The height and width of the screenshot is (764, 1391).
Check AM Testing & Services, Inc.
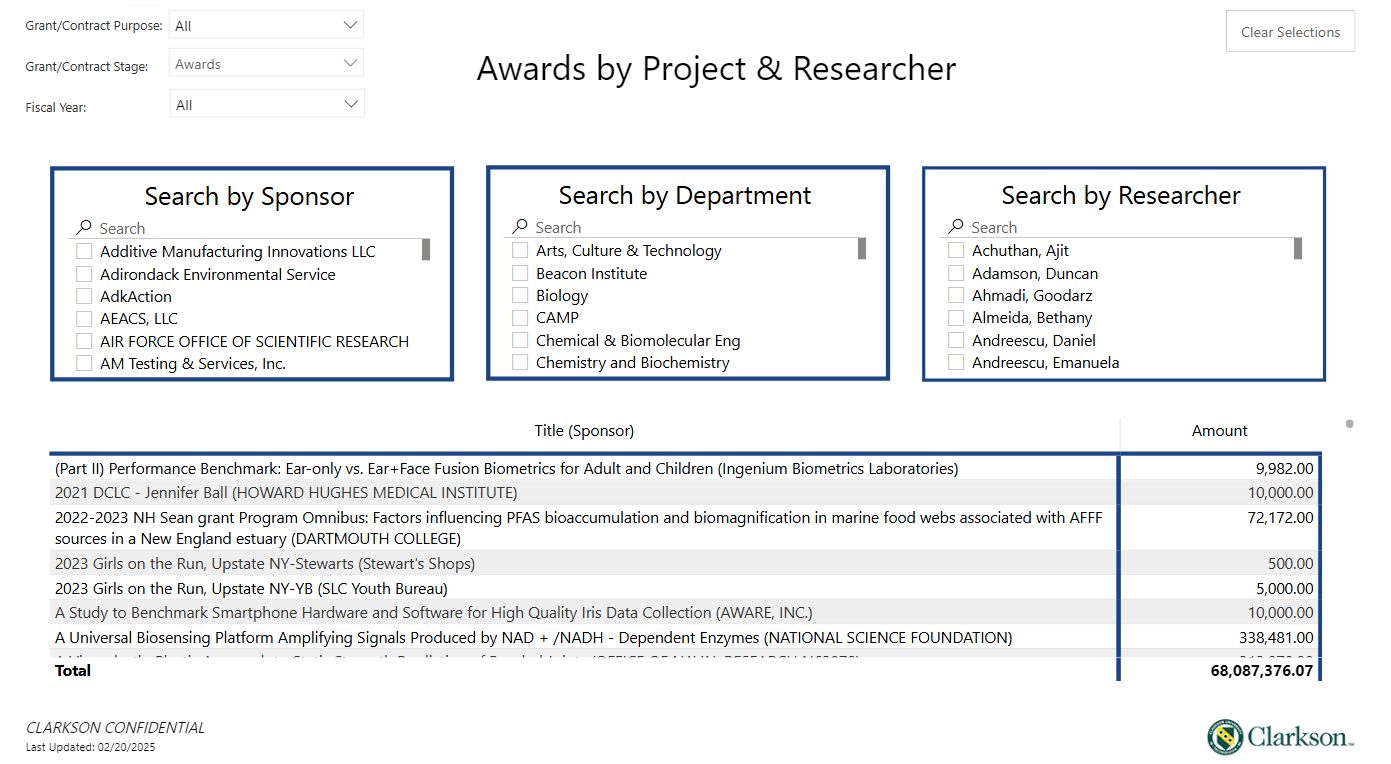point(84,364)
